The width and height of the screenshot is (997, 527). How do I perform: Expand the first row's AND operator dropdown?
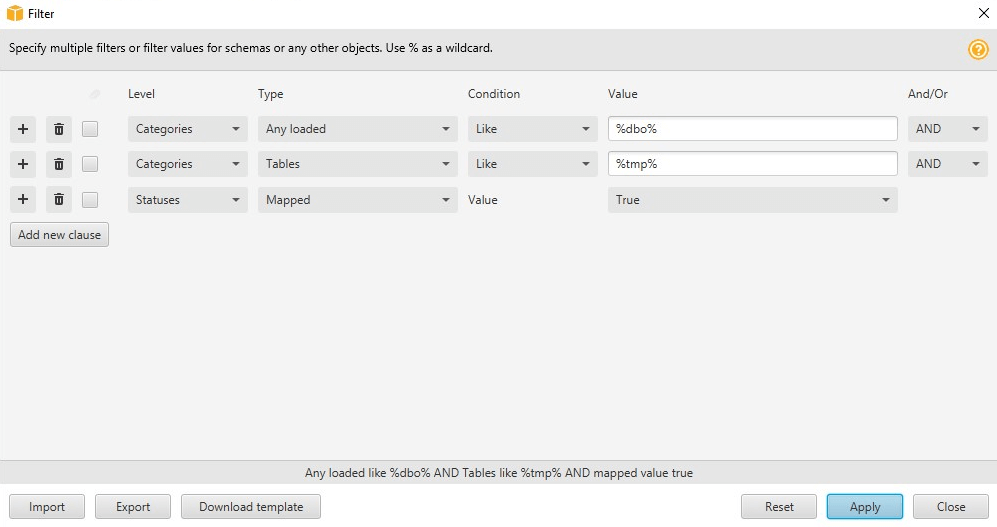tap(947, 129)
